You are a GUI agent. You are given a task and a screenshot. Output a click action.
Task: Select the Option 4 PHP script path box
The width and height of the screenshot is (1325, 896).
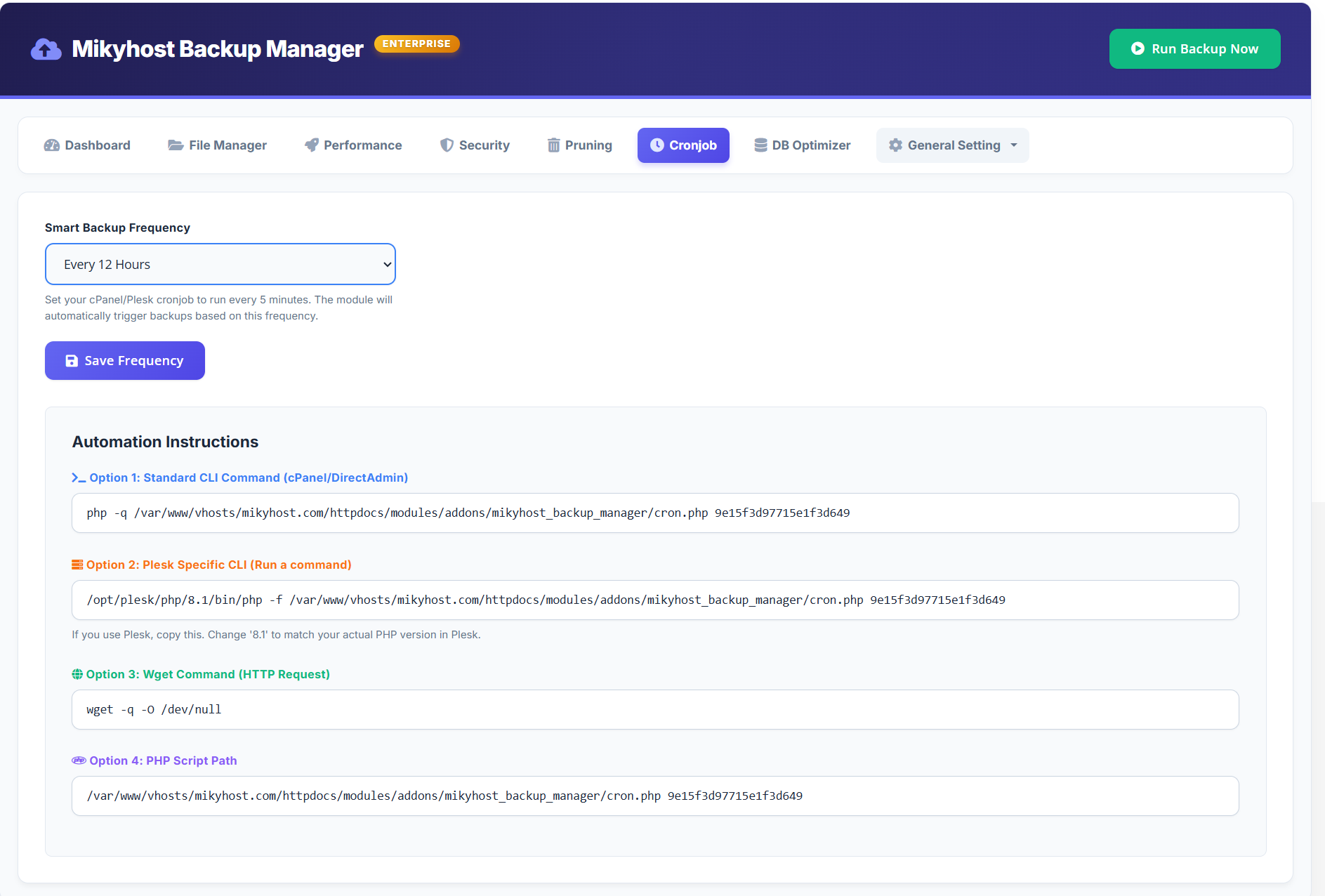coord(655,796)
